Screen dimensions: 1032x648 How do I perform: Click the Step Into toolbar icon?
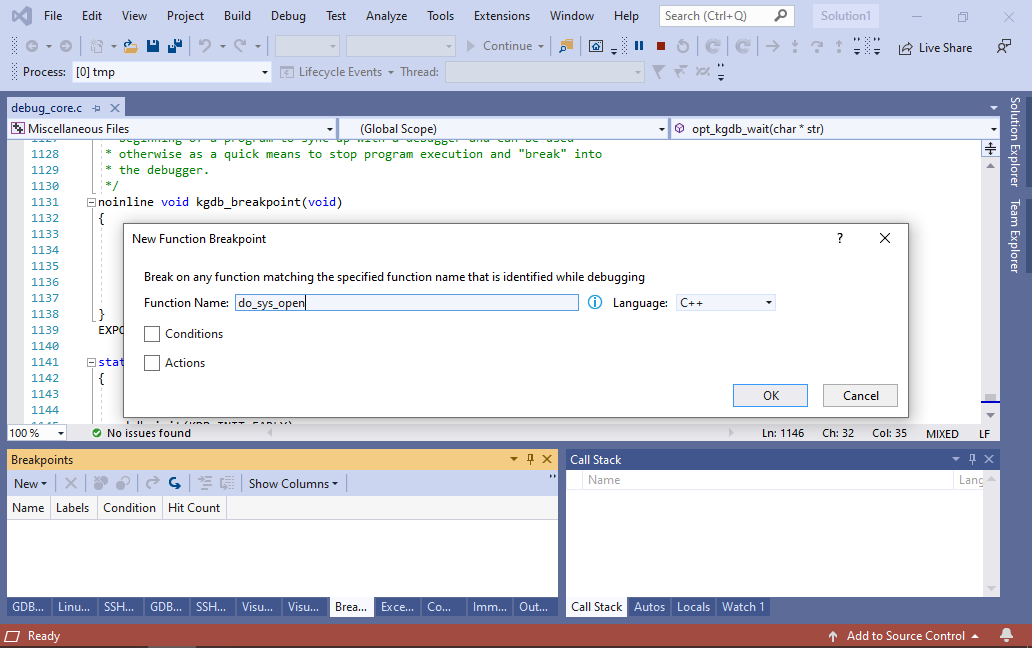tap(794, 46)
